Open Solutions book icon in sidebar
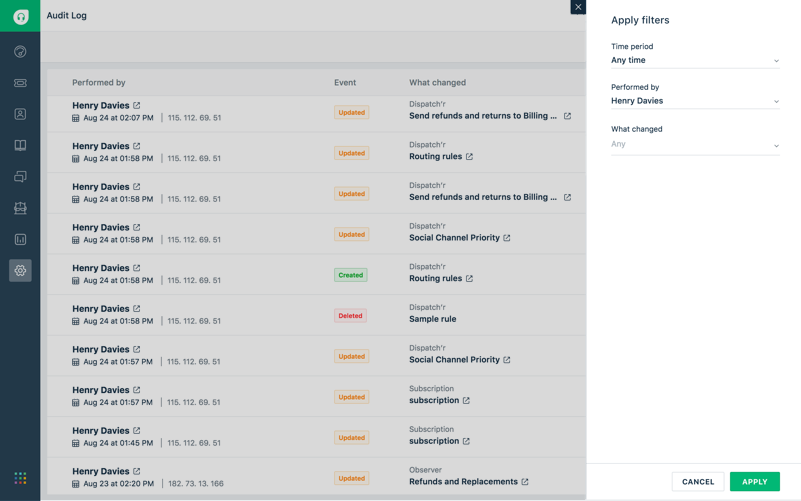This screenshot has width=801, height=501. point(20,145)
